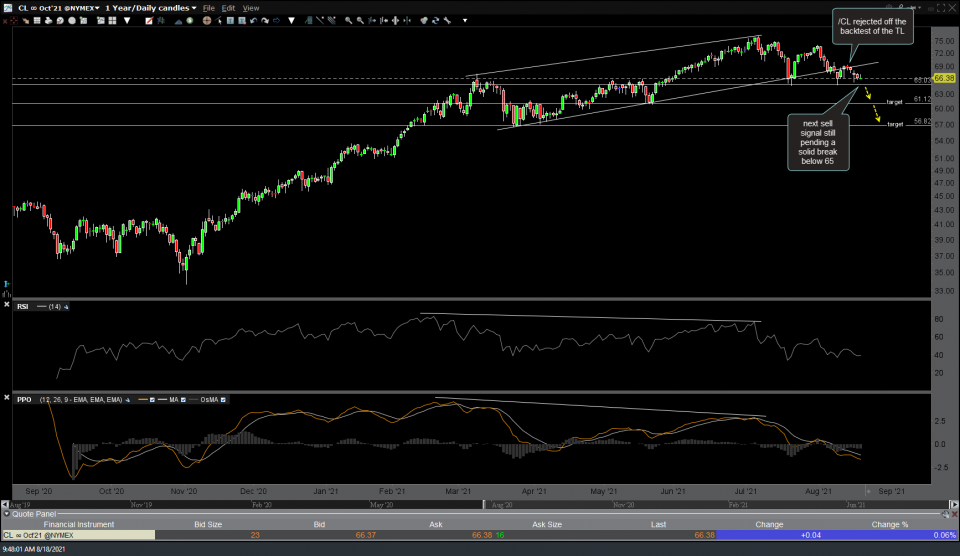Click the zoom in magnifier icon
The image size is (960, 556).
click(348, 21)
